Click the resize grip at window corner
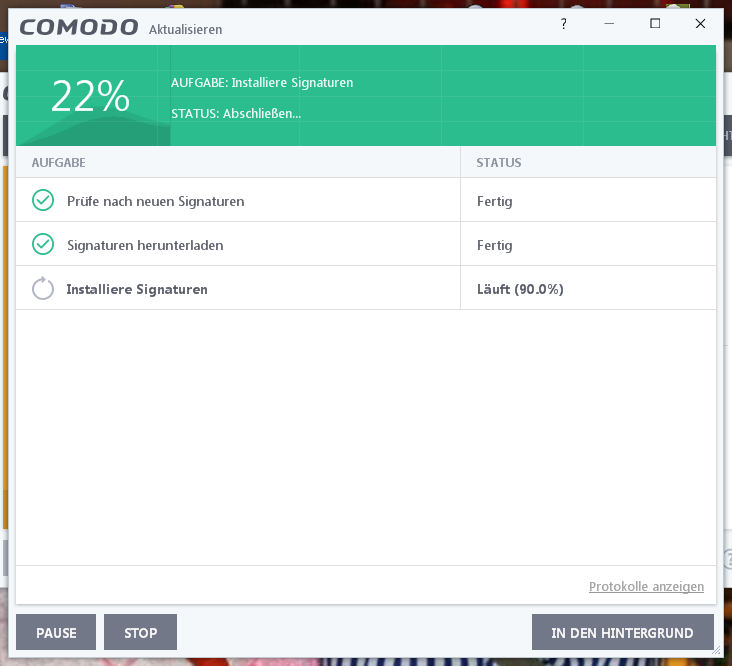 716,650
